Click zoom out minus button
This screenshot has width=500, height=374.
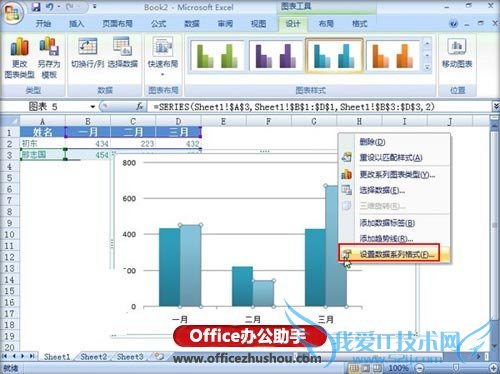point(419,368)
